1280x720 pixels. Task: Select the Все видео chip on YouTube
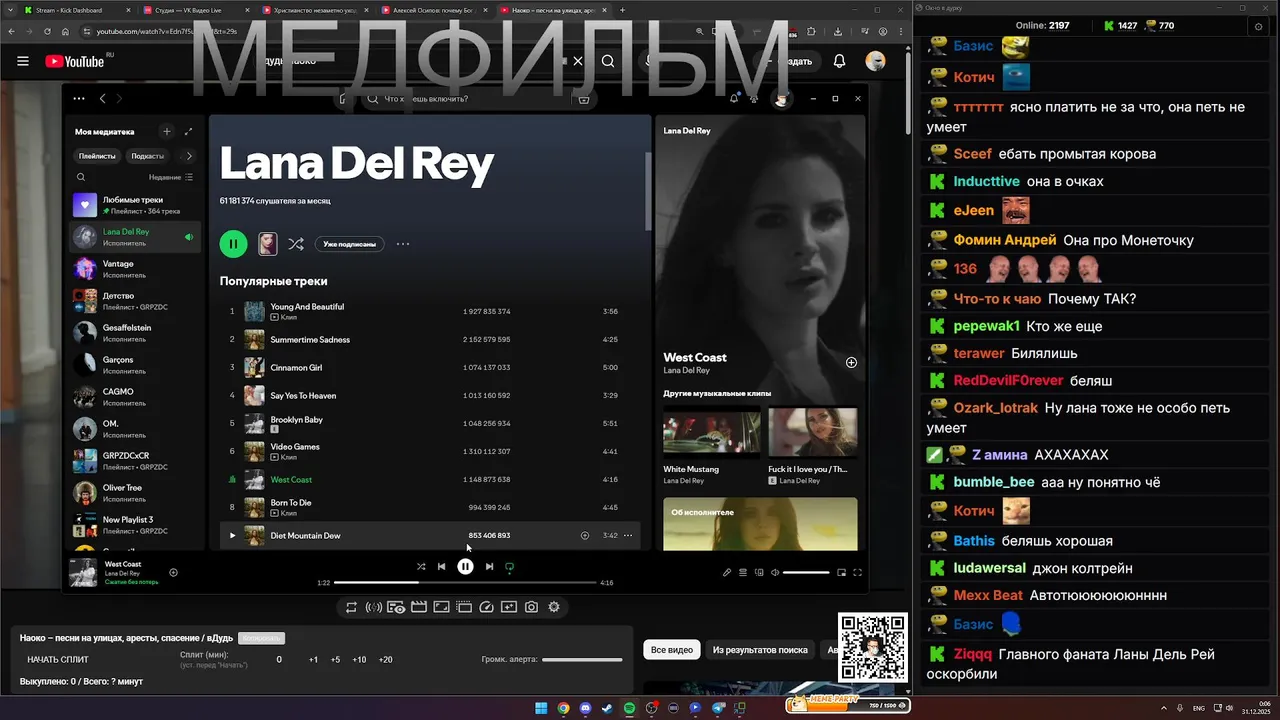672,650
